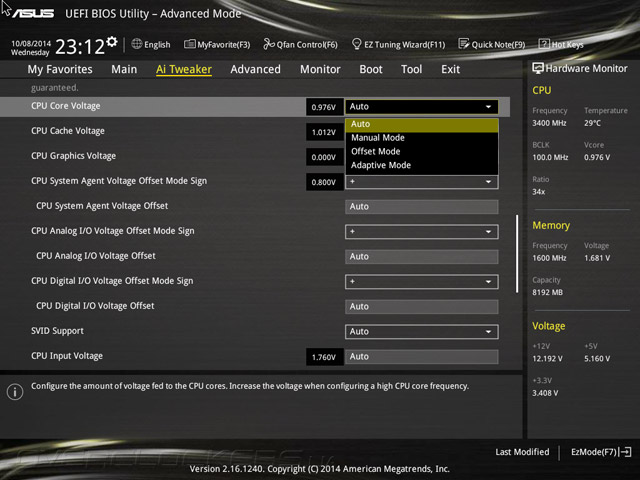
Task: Open CPU Analog I/O sign dropdown
Action: click(422, 231)
